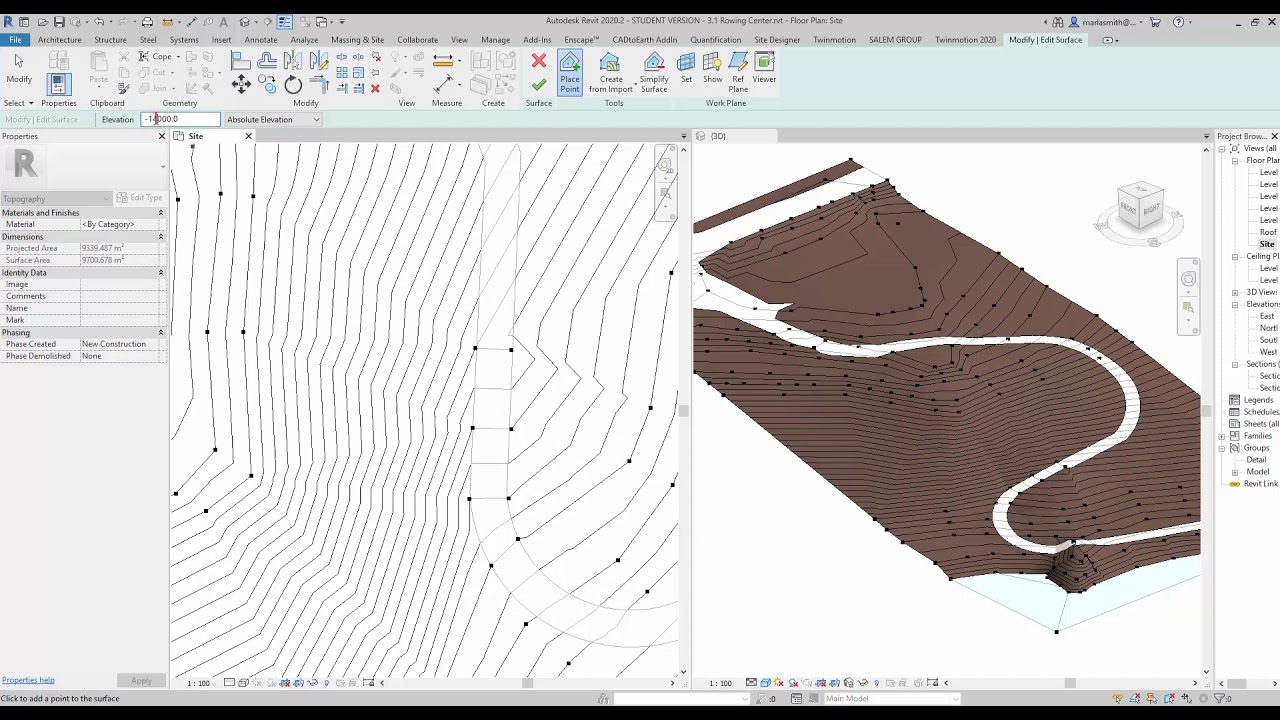Open the Collaborate ribbon tab

coord(417,40)
